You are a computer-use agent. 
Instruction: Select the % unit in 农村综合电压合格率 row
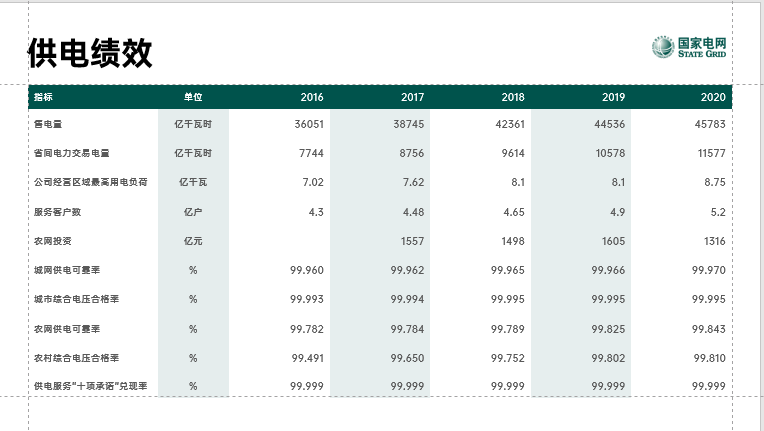tap(193, 358)
